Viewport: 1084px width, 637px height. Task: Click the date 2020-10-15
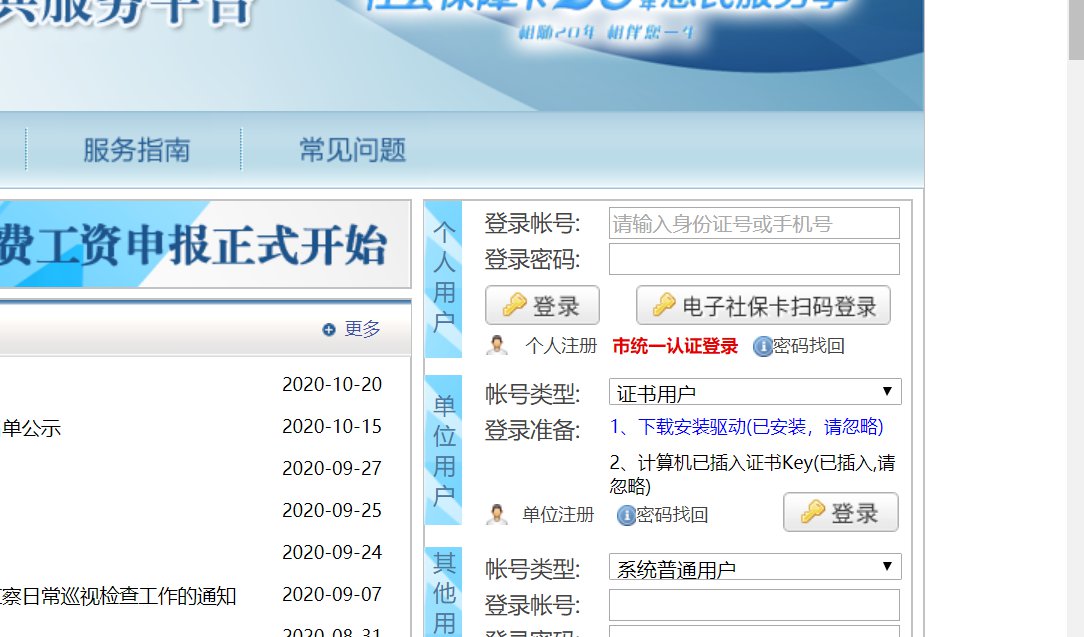[332, 427]
